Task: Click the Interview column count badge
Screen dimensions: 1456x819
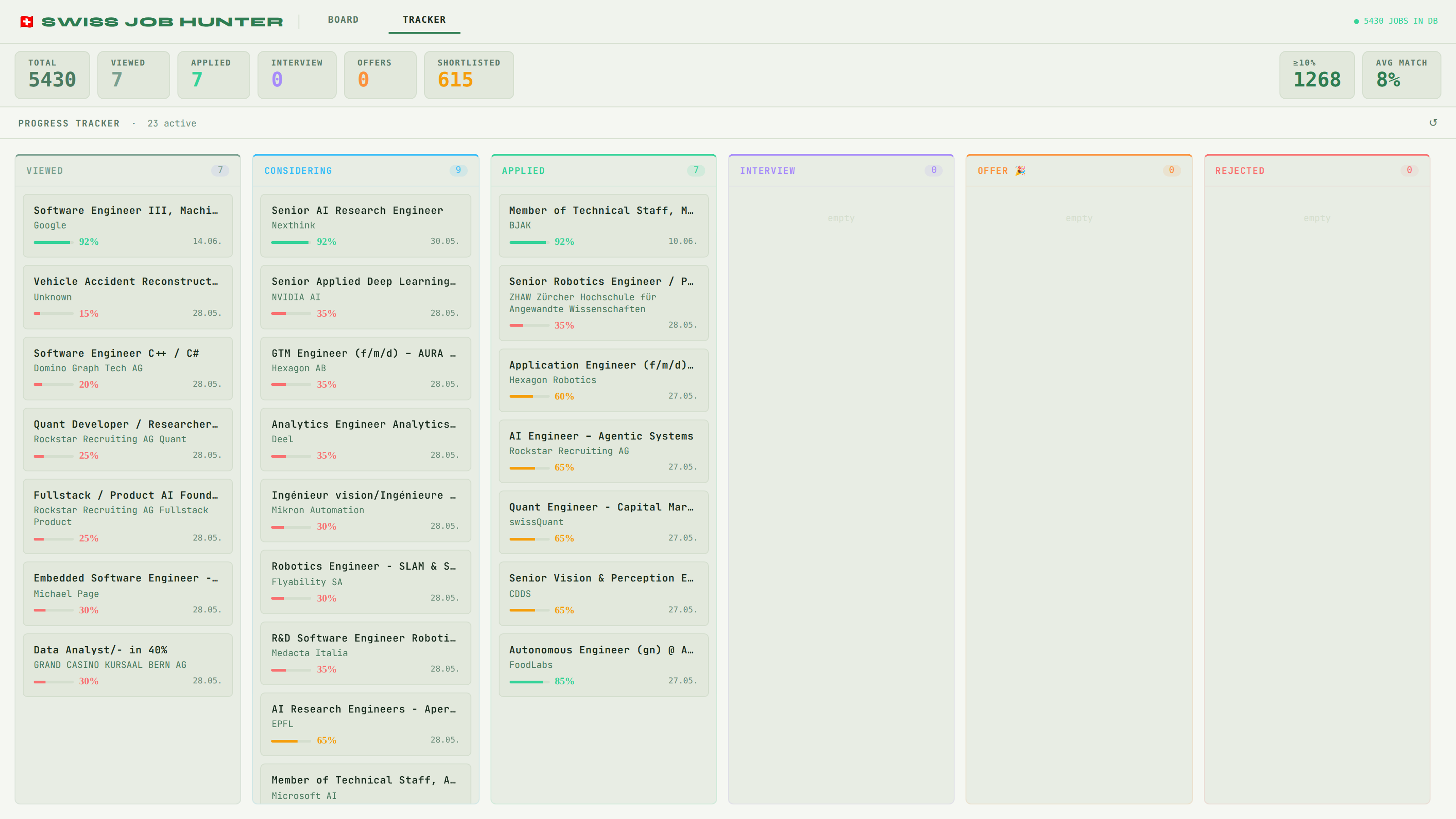Action: coord(934,170)
